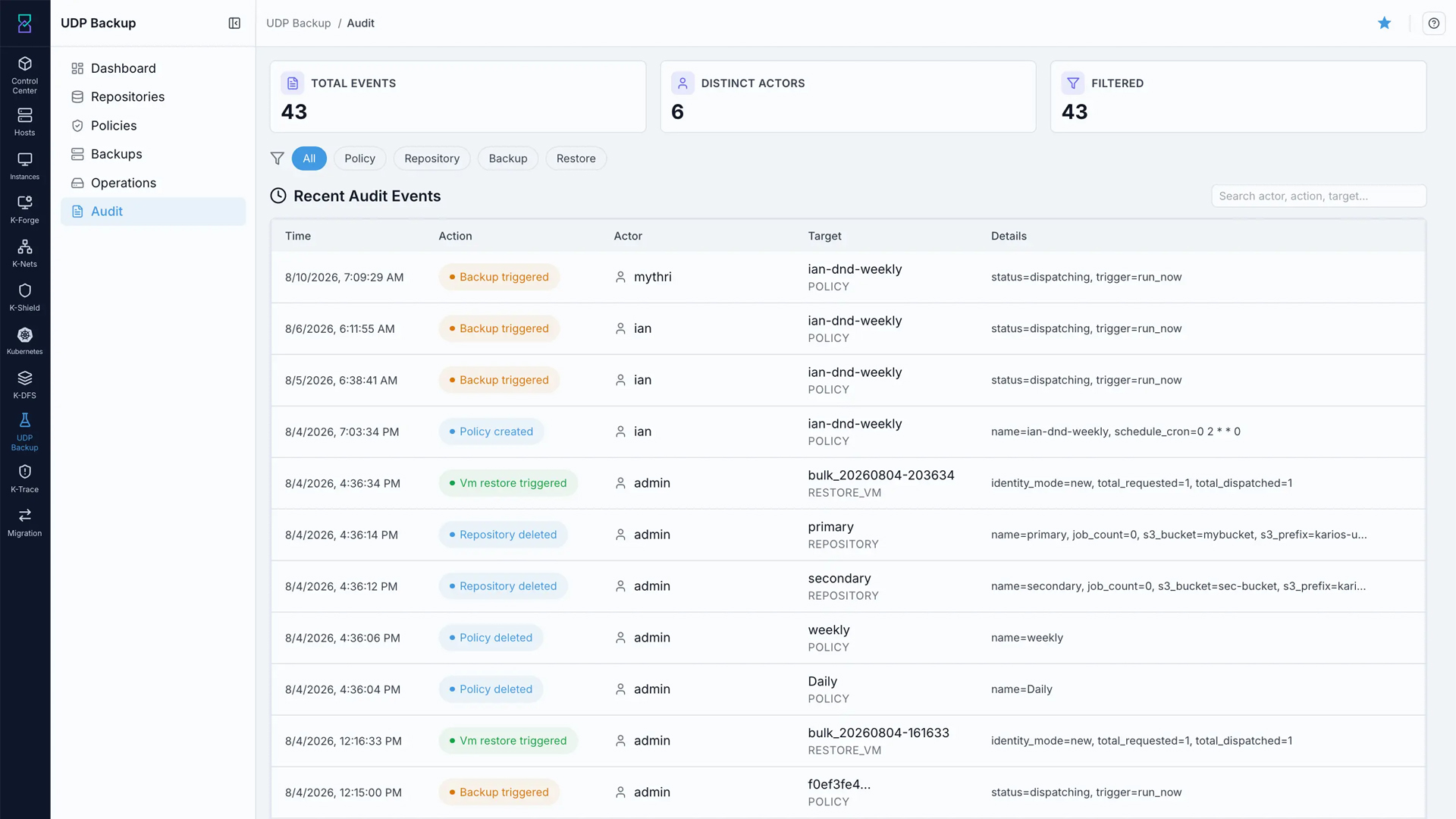
Task: Click target bulk_20260804-203634
Action: click(881, 475)
